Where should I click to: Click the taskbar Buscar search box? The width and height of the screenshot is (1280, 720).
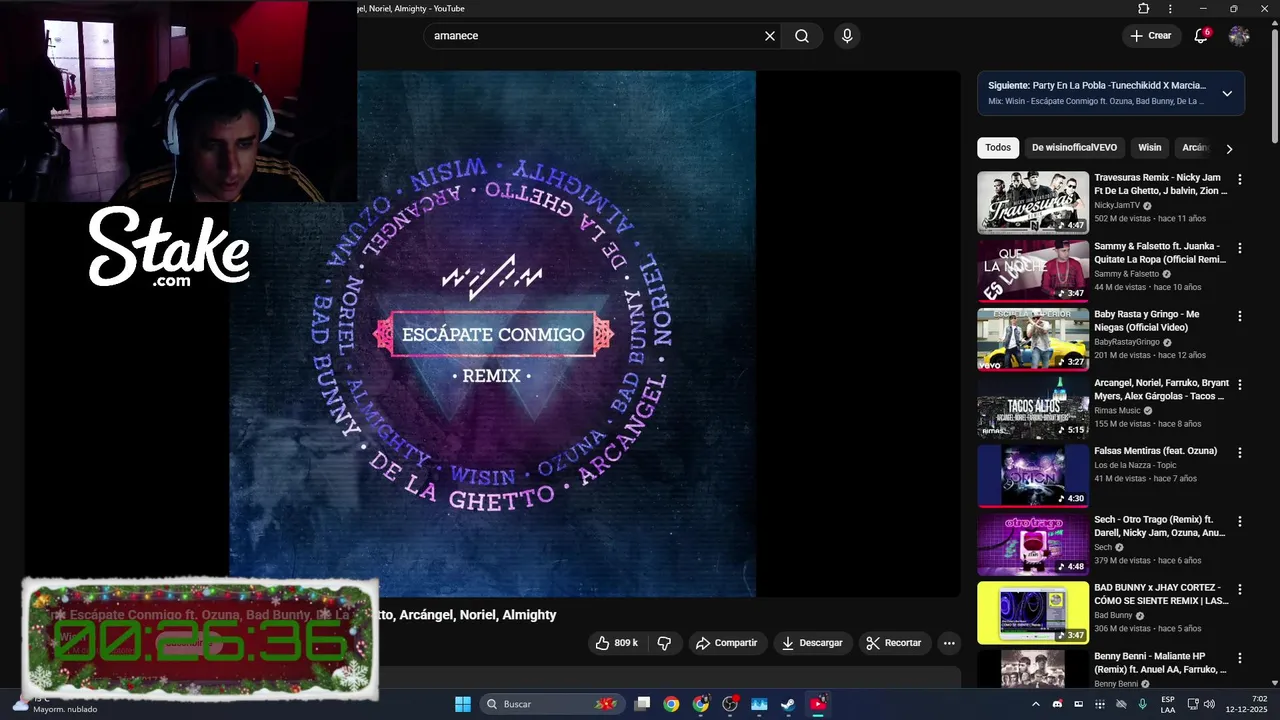click(552, 704)
